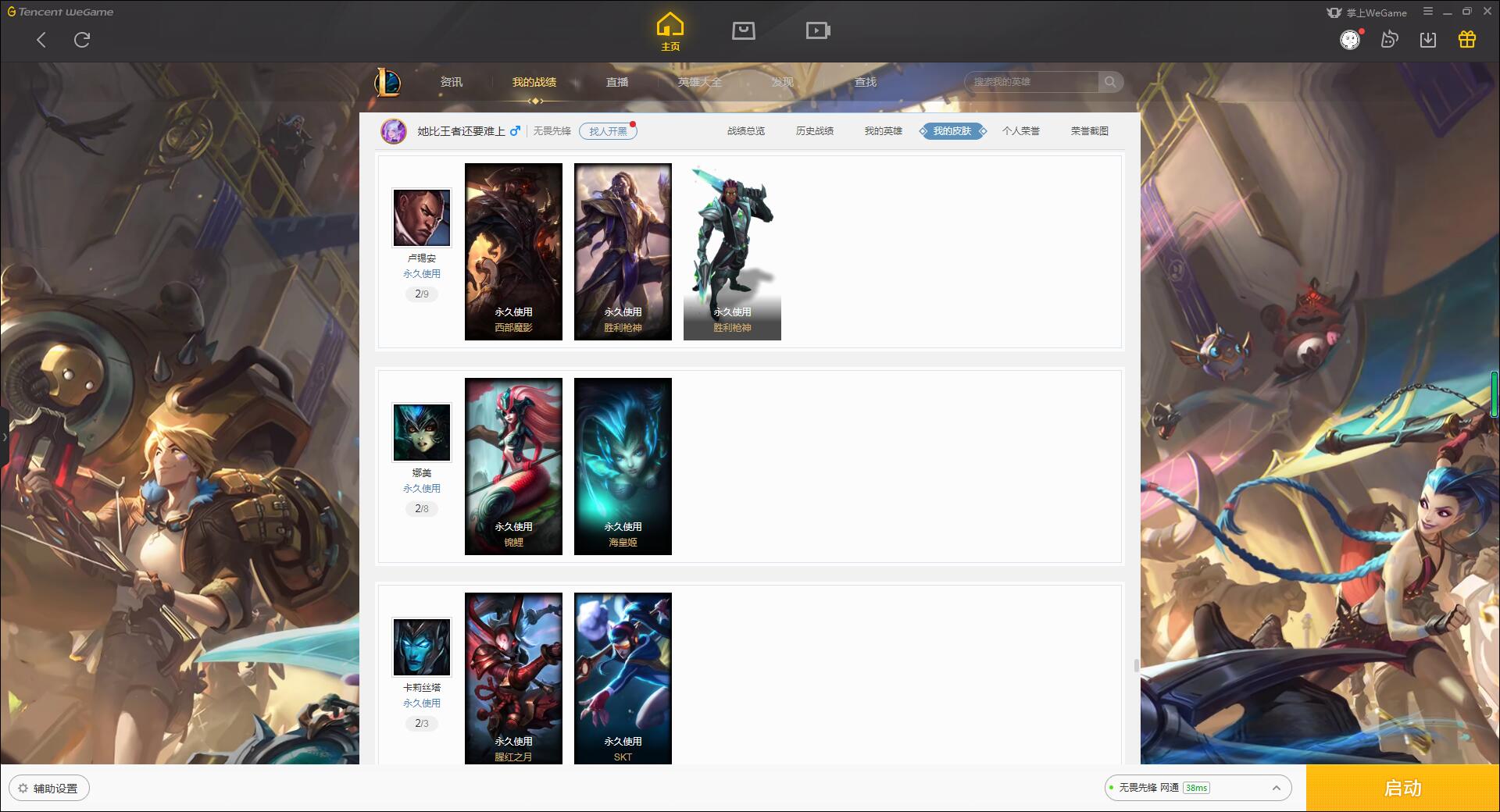Open the home tab icon
This screenshot has width=1500, height=812.
pos(670,31)
